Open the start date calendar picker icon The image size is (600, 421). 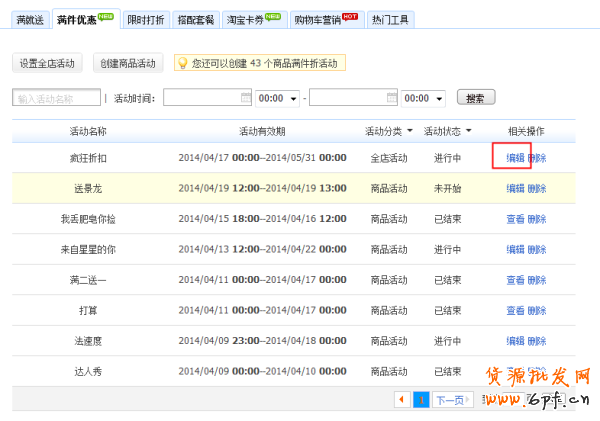pyautogui.click(x=246, y=98)
